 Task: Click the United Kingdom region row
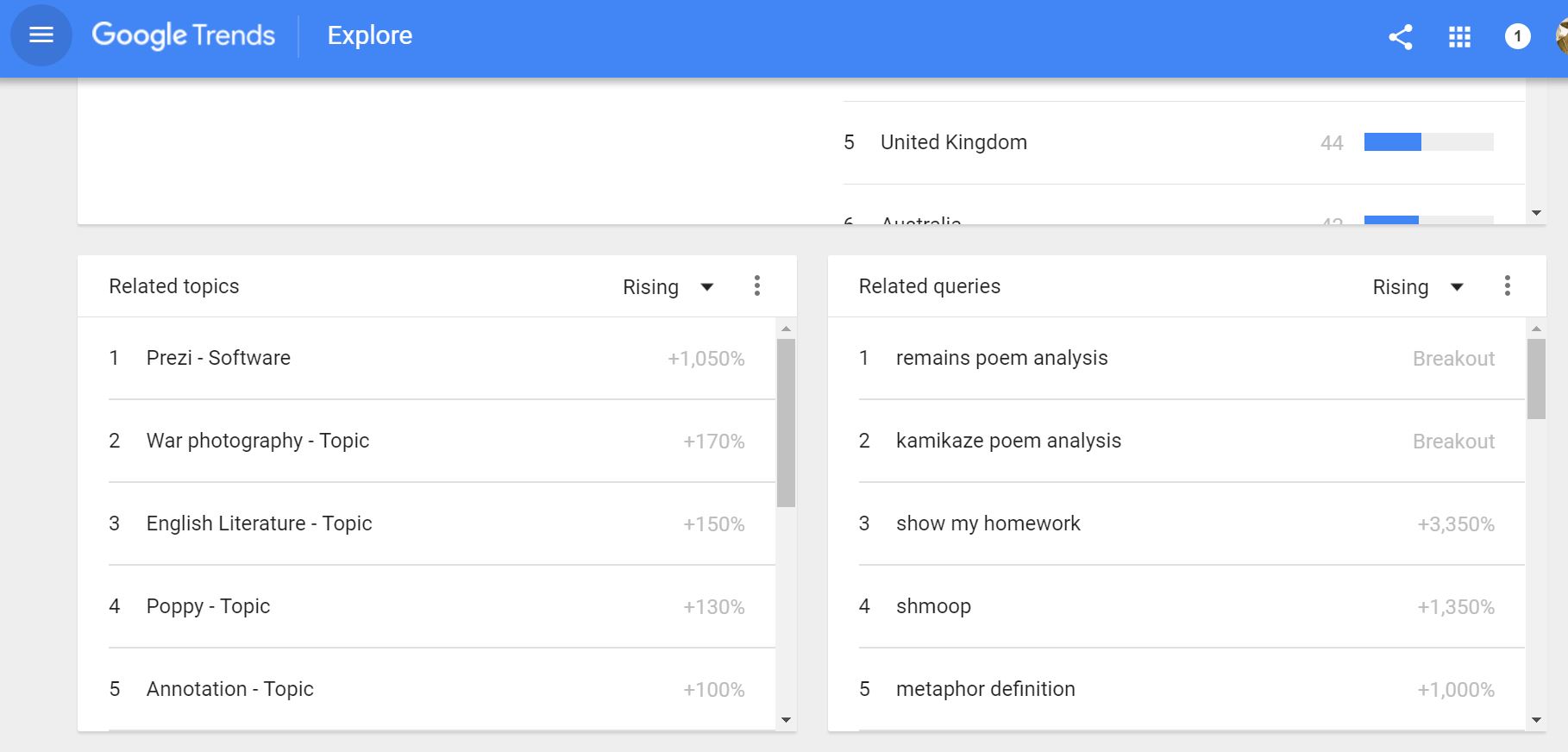[x=1183, y=142]
